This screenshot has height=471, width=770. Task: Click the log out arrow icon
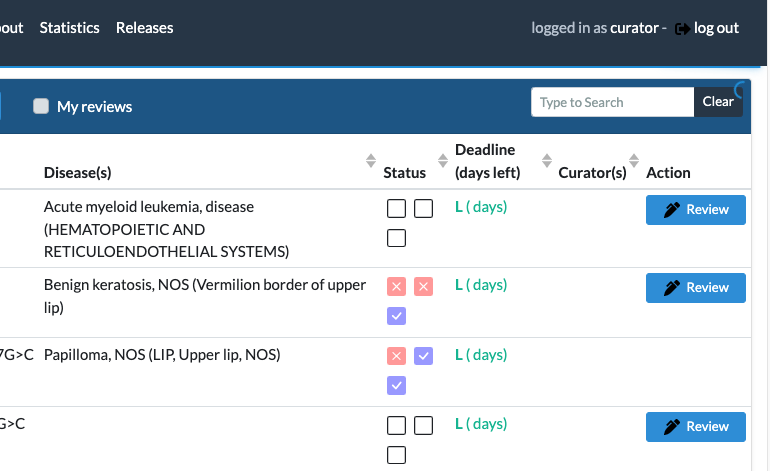pos(683,29)
